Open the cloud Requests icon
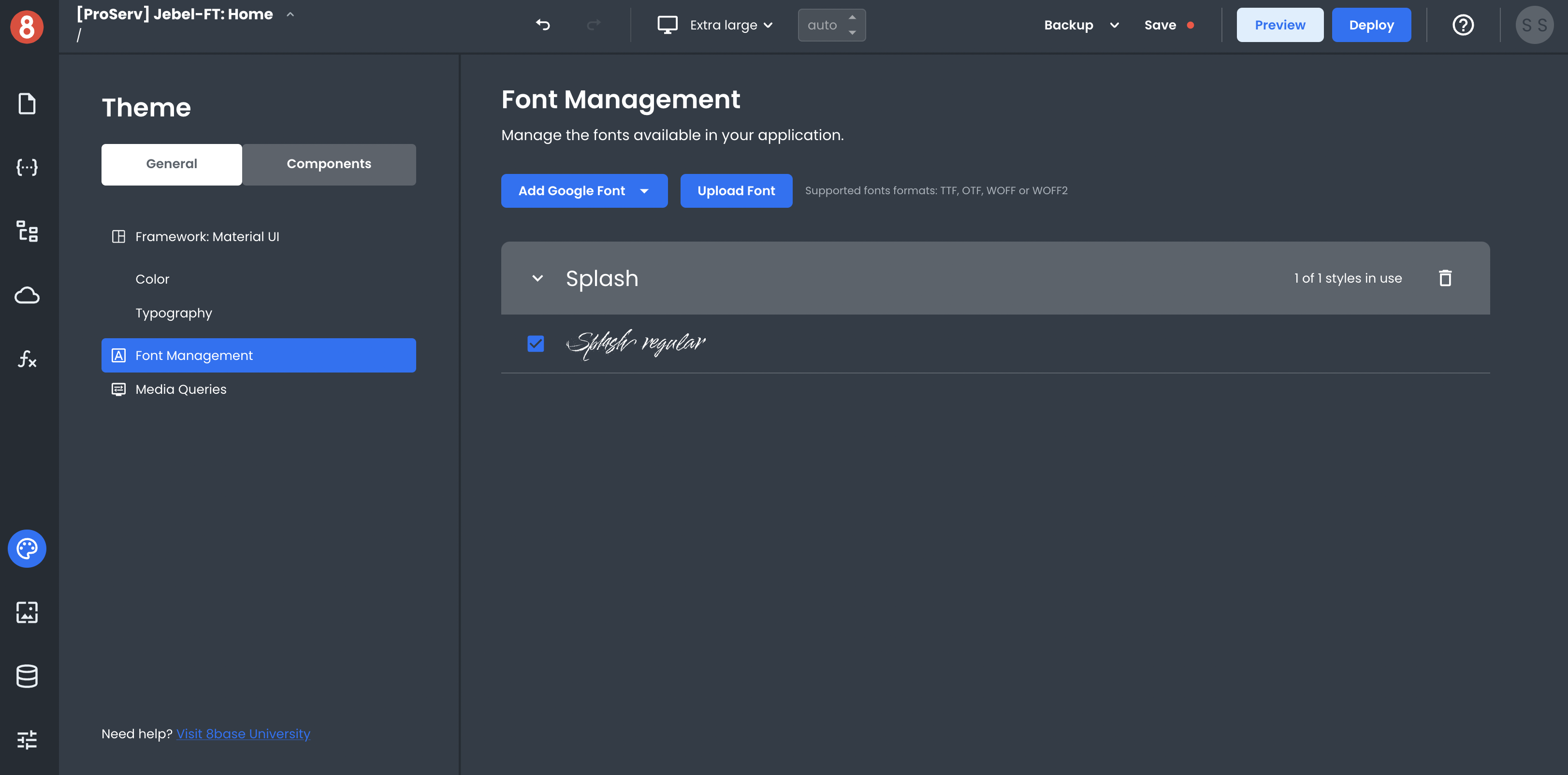The image size is (1568, 775). pos(27,296)
